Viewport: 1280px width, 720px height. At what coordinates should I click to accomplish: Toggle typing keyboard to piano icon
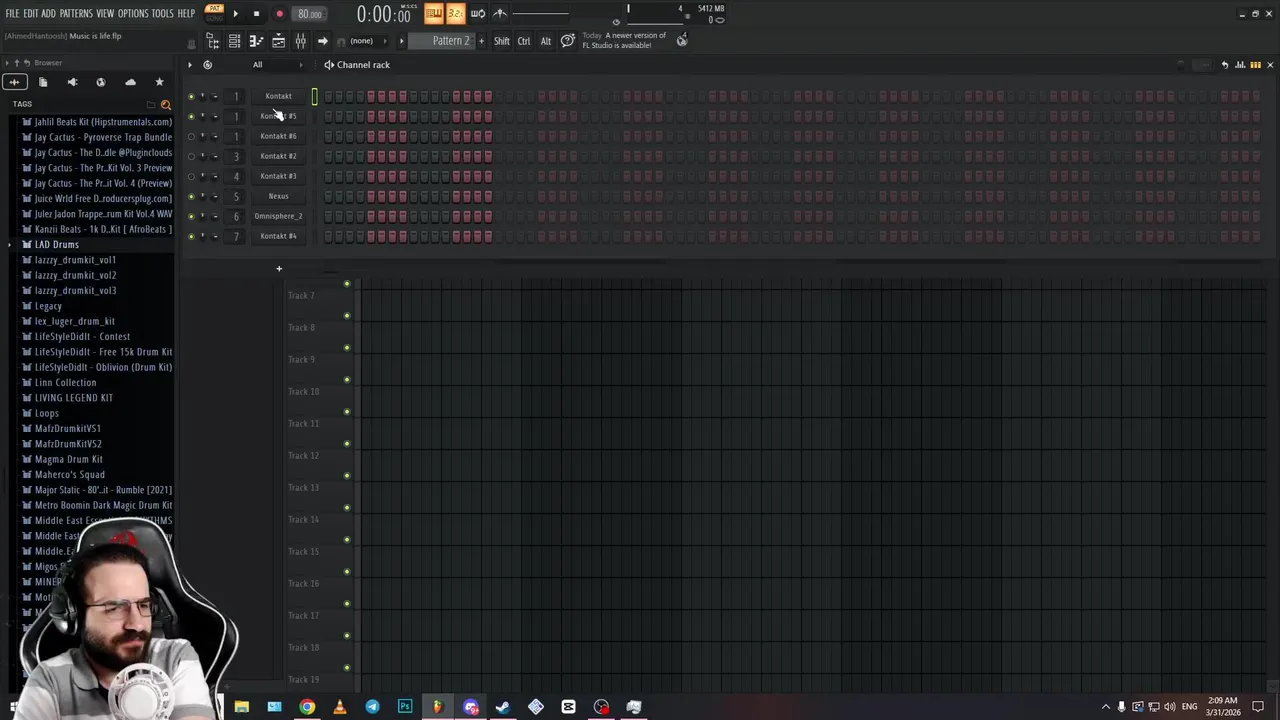[x=433, y=14]
